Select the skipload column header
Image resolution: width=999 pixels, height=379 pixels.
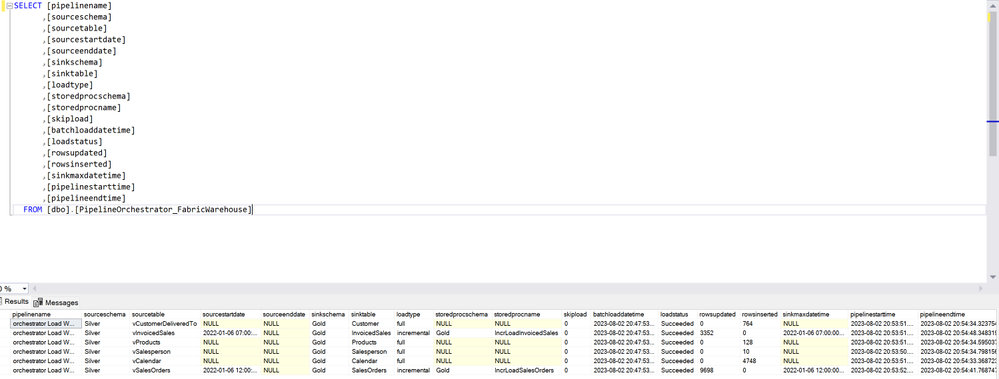pyautogui.click(x=577, y=315)
